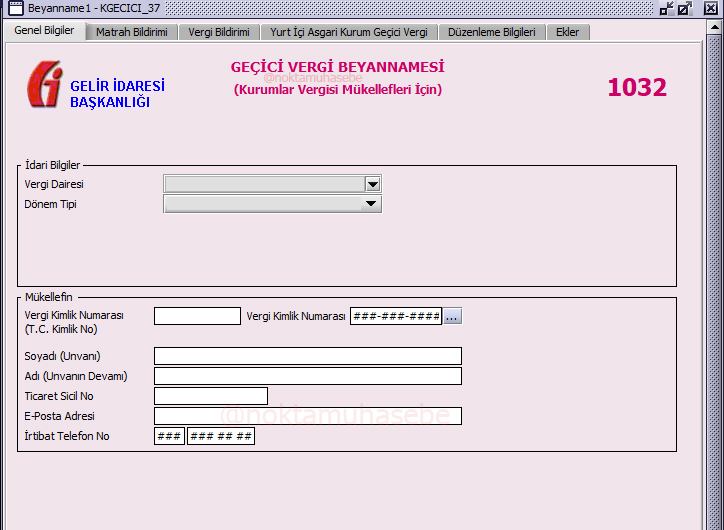Click the İrtibat Telefon No label
The height and width of the screenshot is (530, 724).
tap(67, 436)
